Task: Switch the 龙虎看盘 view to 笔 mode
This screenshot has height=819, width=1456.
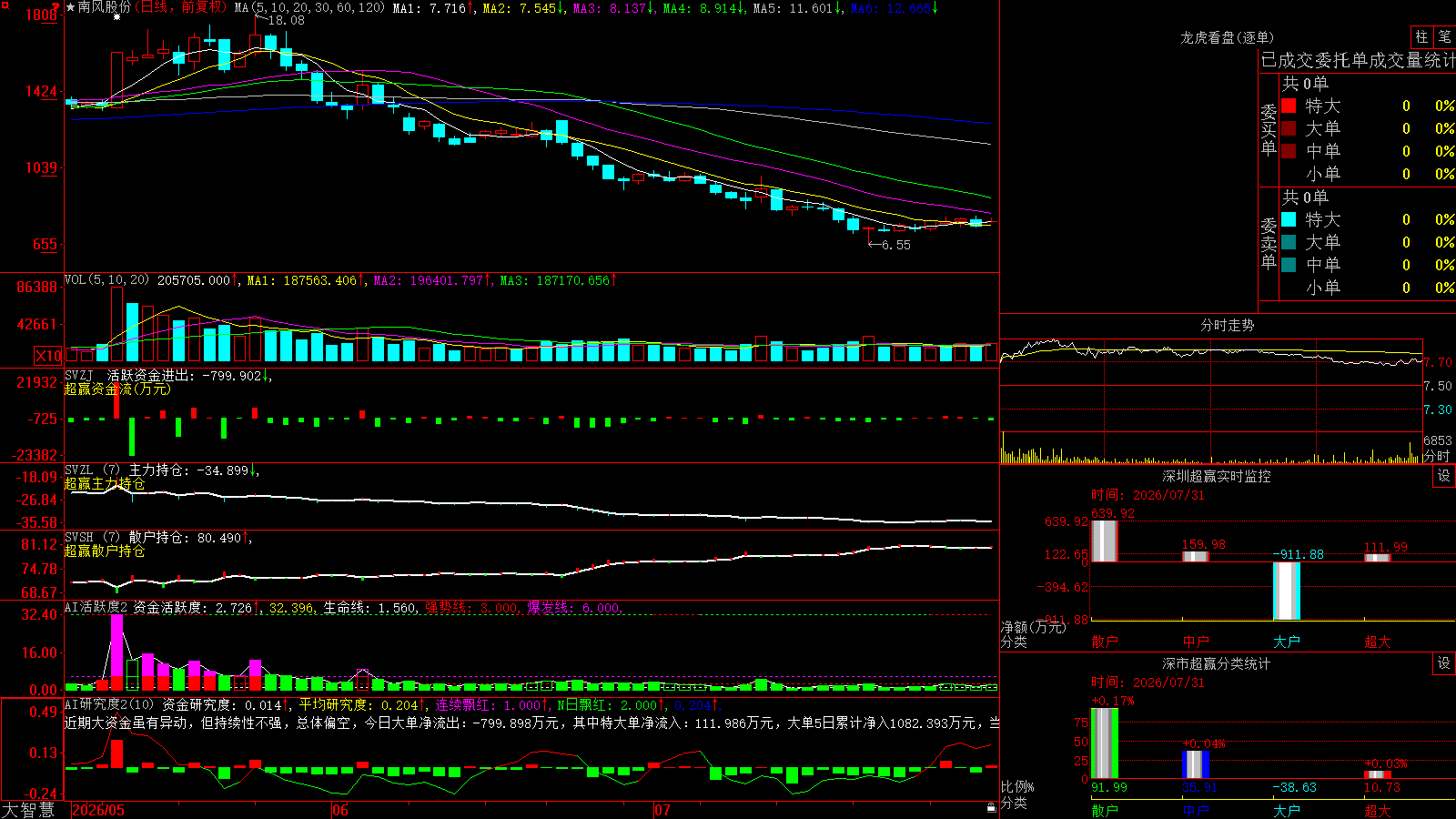Action: [x=1444, y=36]
